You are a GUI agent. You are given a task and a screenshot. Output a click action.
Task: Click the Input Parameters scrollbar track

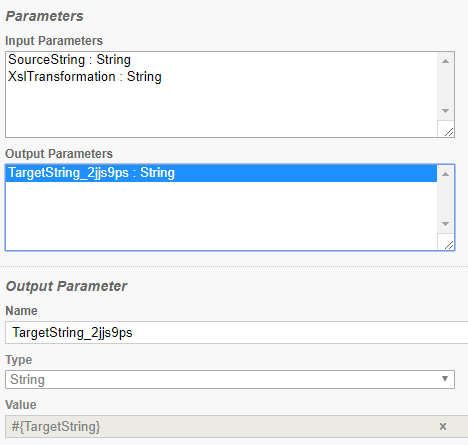(x=445, y=86)
